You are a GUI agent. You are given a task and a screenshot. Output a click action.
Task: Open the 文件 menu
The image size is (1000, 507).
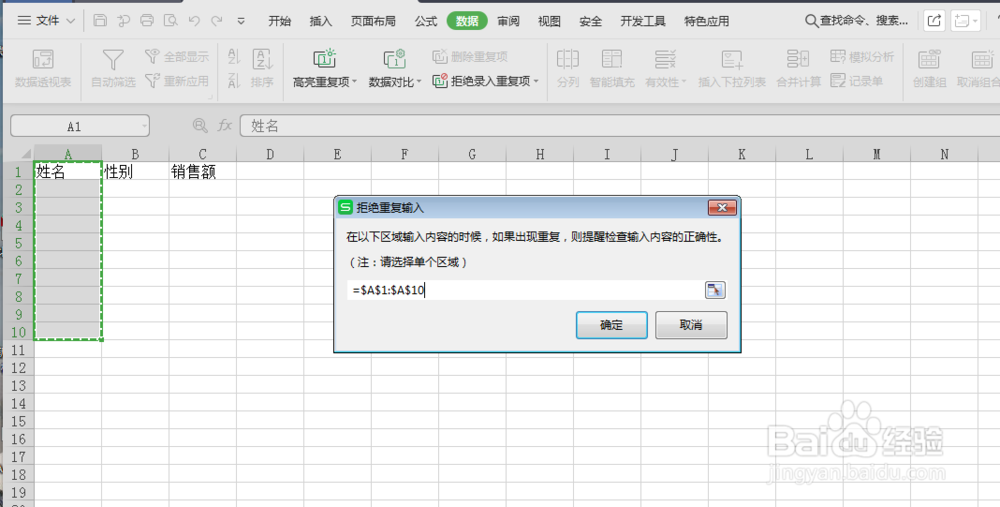[x=46, y=20]
